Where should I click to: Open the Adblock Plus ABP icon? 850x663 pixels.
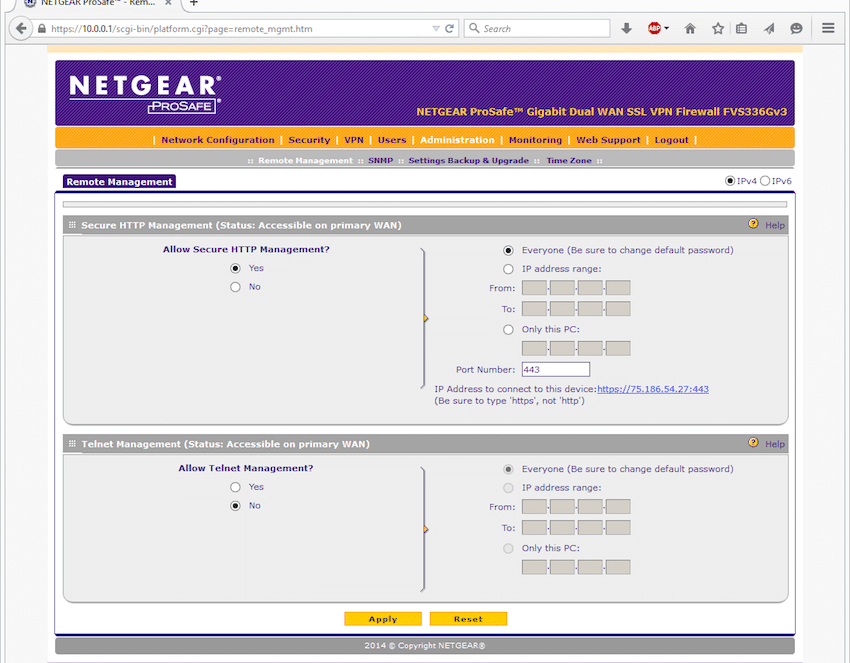pos(654,28)
